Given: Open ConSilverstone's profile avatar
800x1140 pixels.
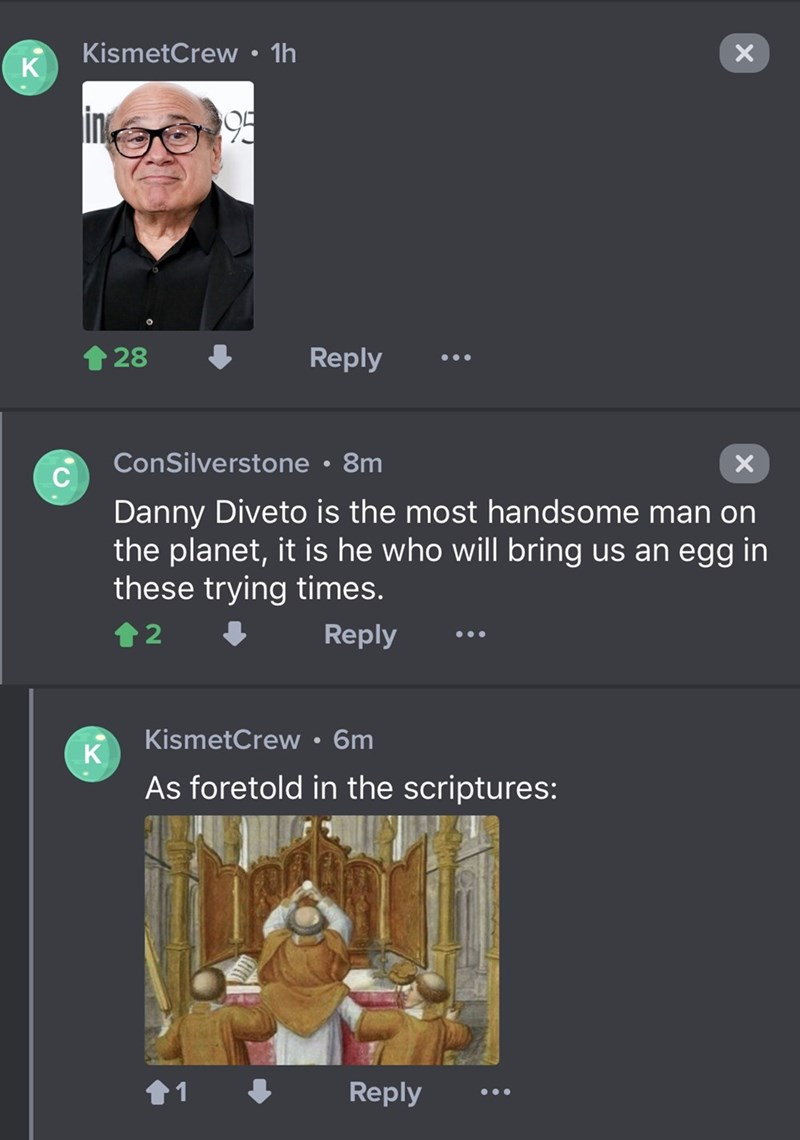Looking at the screenshot, I should (x=61, y=477).
